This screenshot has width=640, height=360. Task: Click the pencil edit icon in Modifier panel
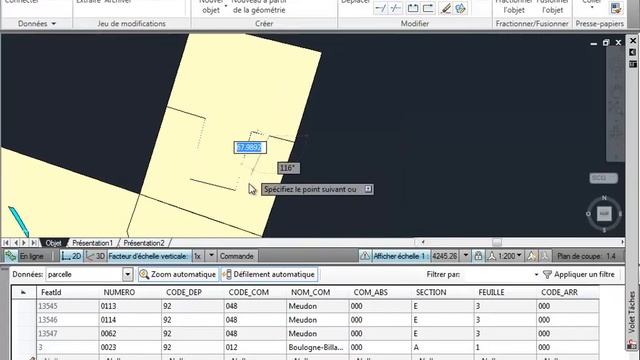coord(446,8)
